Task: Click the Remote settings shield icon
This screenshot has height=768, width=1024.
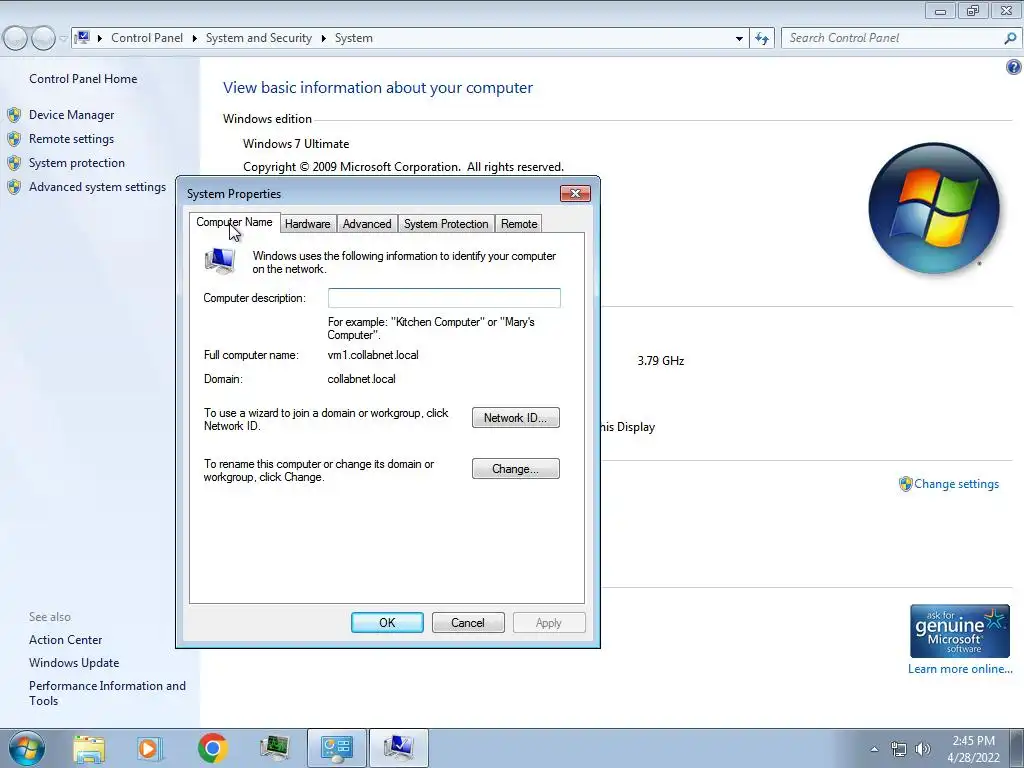Action: pyautogui.click(x=14, y=139)
